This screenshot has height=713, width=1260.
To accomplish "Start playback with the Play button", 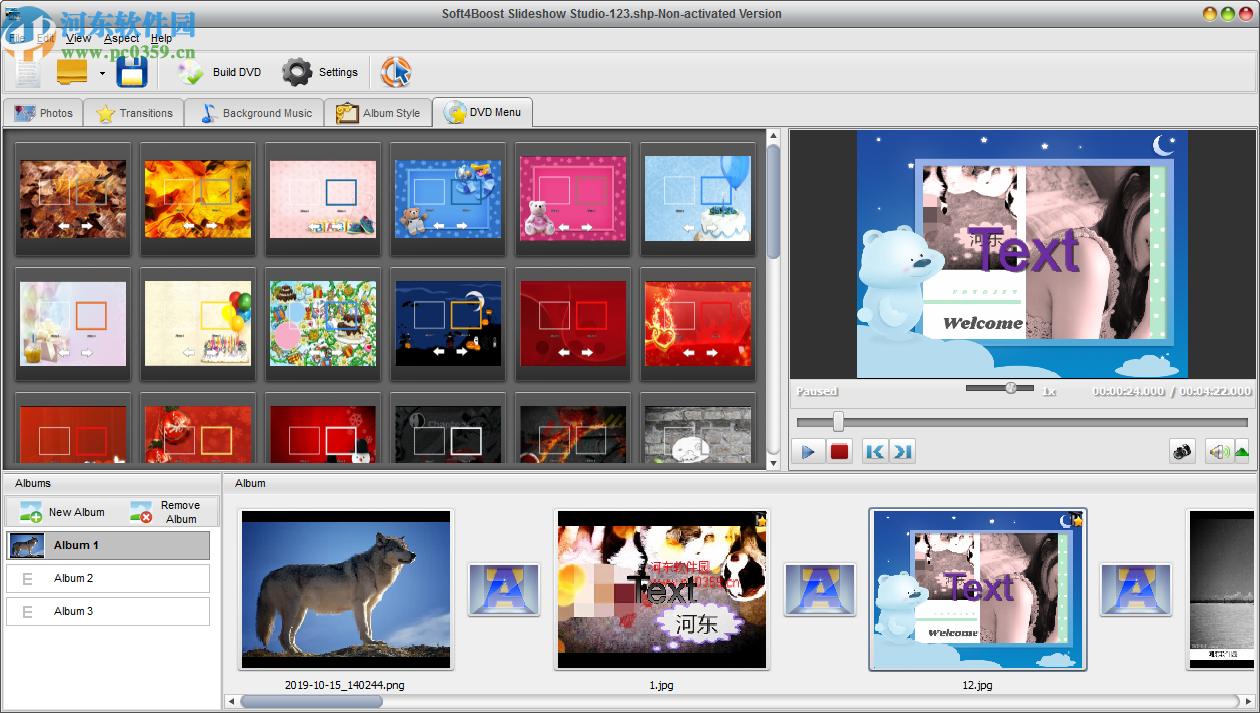I will pyautogui.click(x=808, y=451).
